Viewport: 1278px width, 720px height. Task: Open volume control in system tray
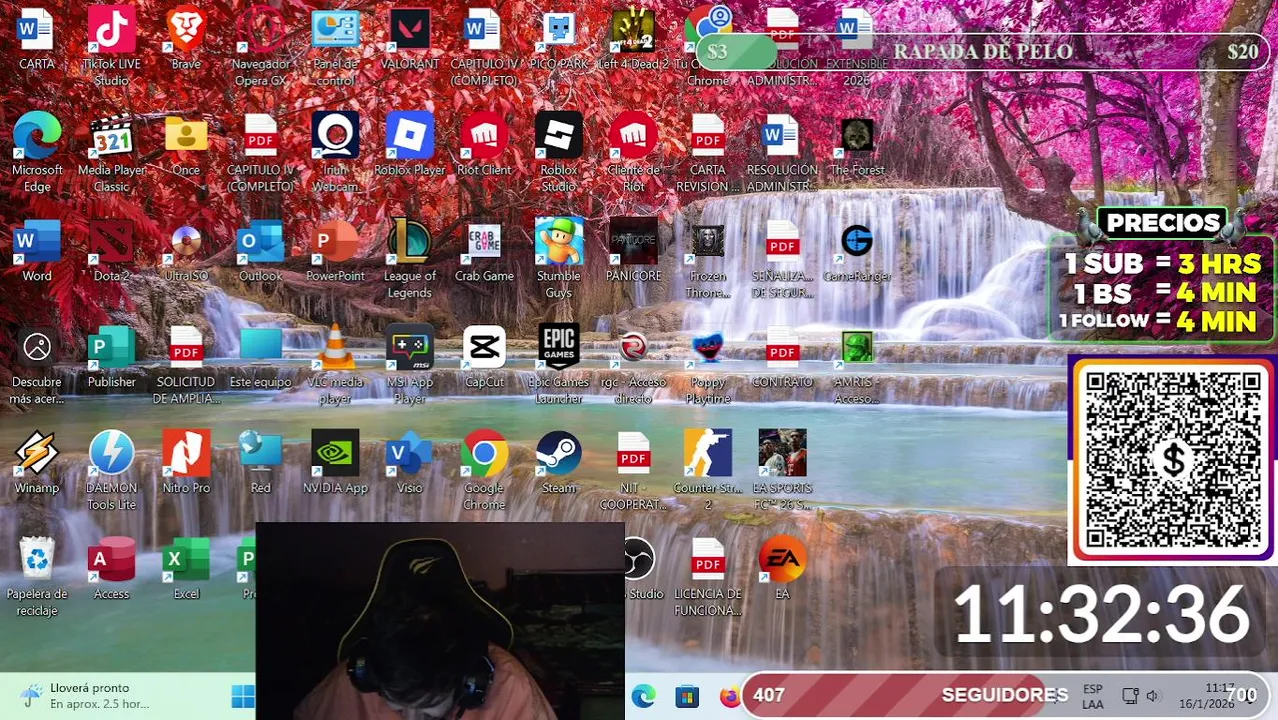(x=1152, y=696)
